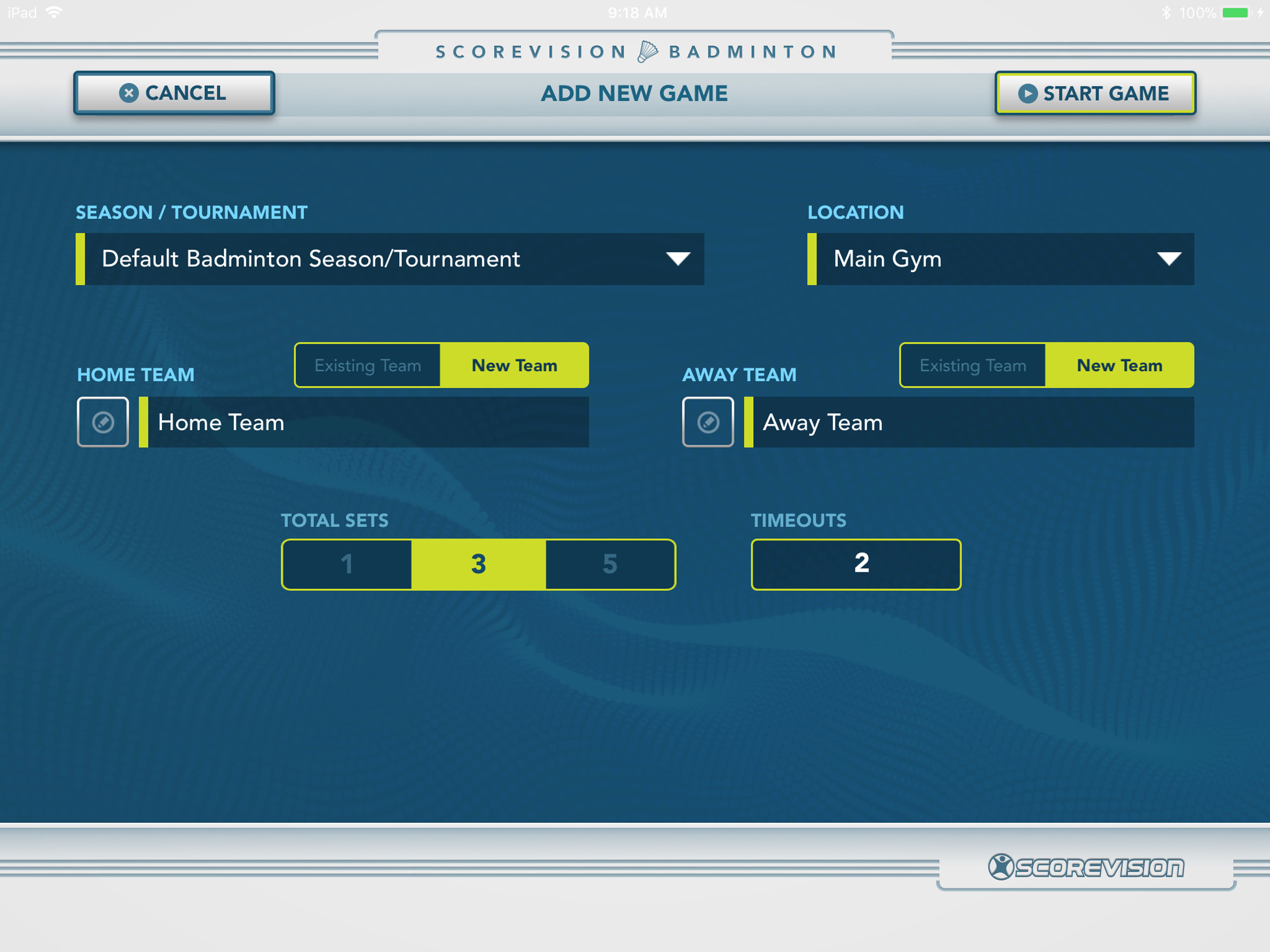Click the badminton shuttlecock logo icon
The height and width of the screenshot is (952, 1270).
tap(647, 52)
